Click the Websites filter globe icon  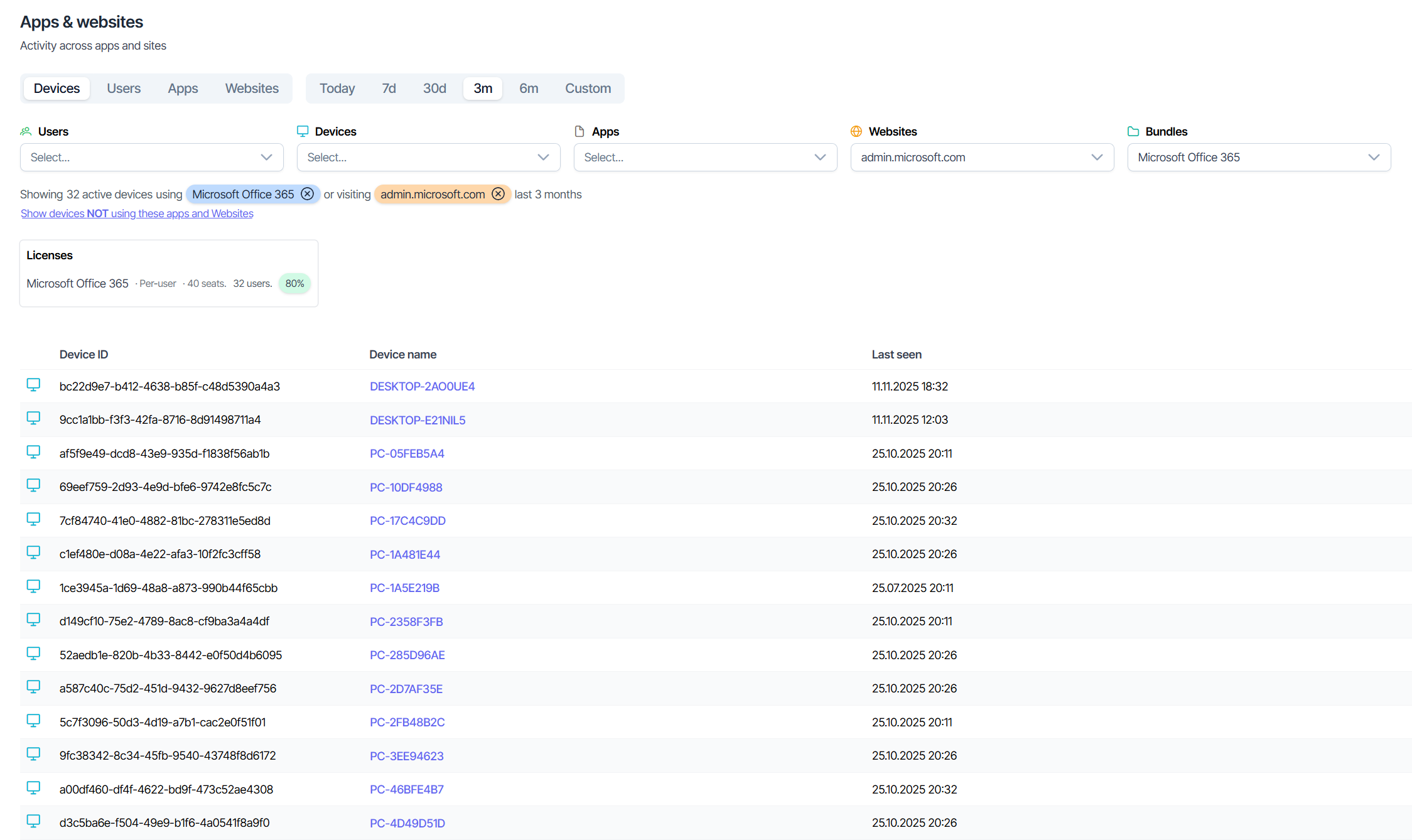(x=856, y=131)
